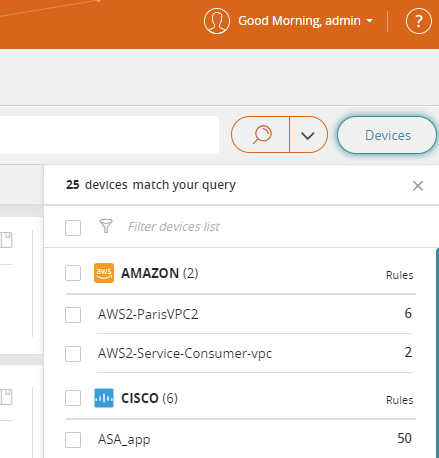Image resolution: width=439 pixels, height=458 pixels.
Task: Click the upper bookmark icon at left edge
Action: point(6,240)
